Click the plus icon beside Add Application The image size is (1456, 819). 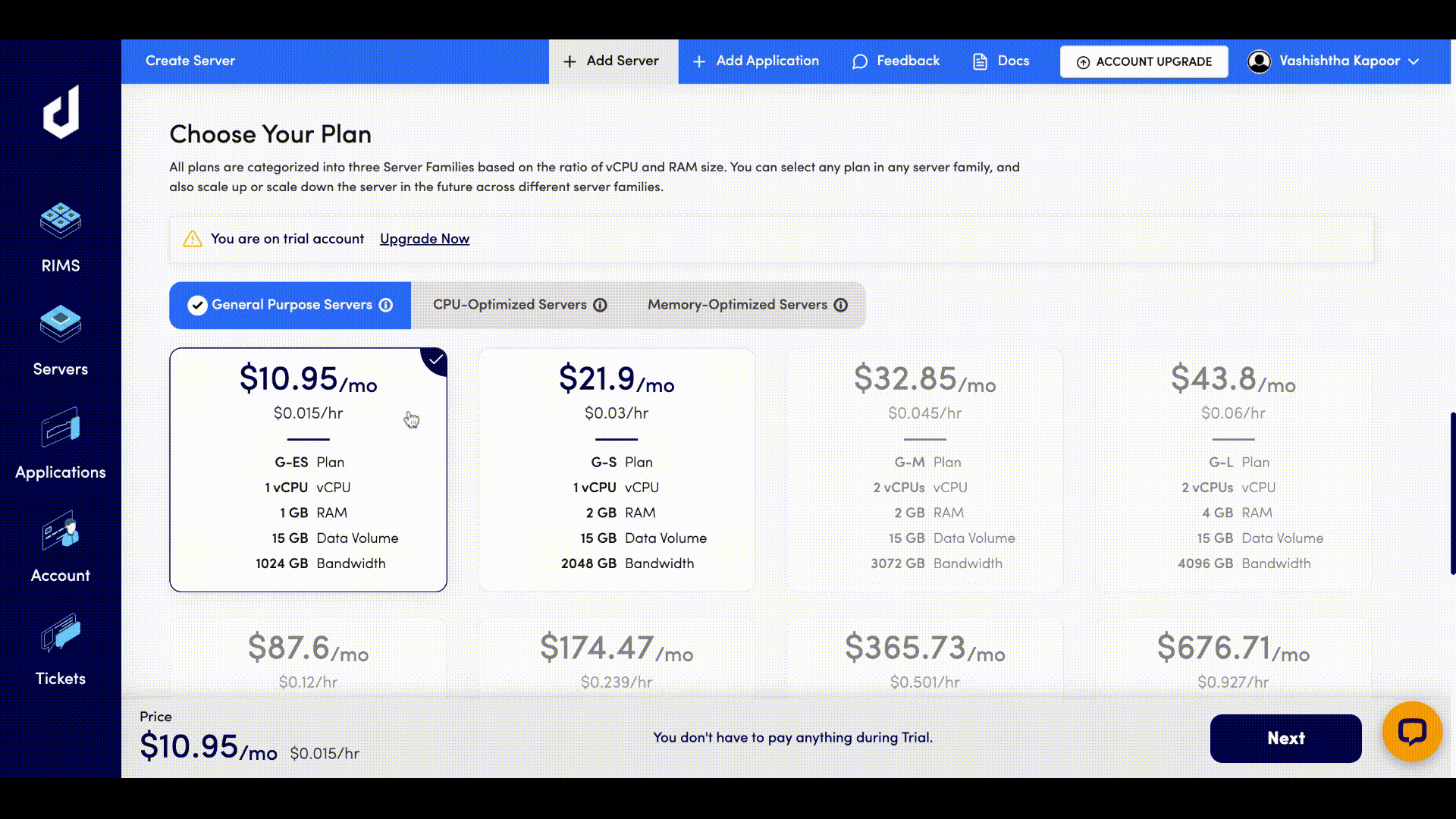coord(699,61)
